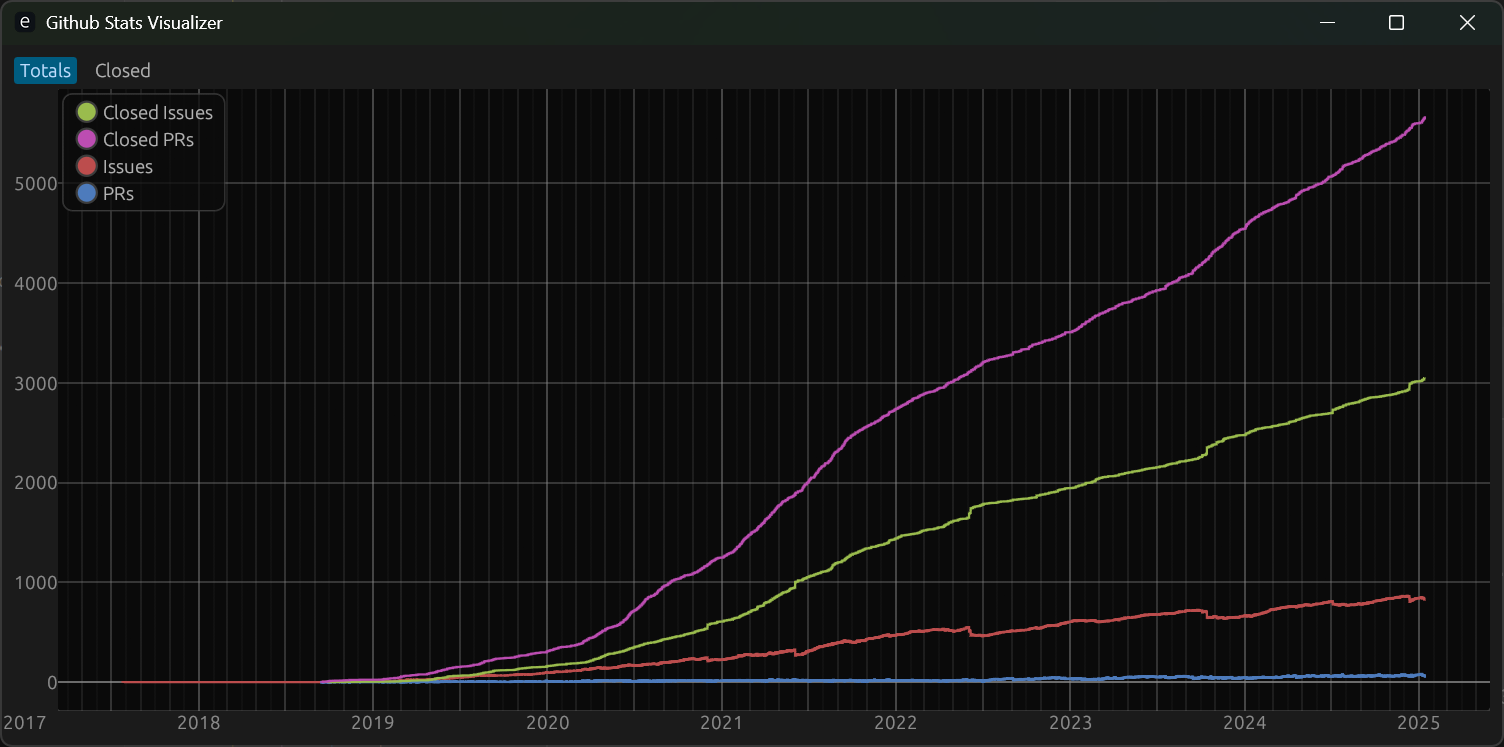Click the 4000 y-axis label
Image resolution: width=1504 pixels, height=747 pixels.
tap(34, 284)
